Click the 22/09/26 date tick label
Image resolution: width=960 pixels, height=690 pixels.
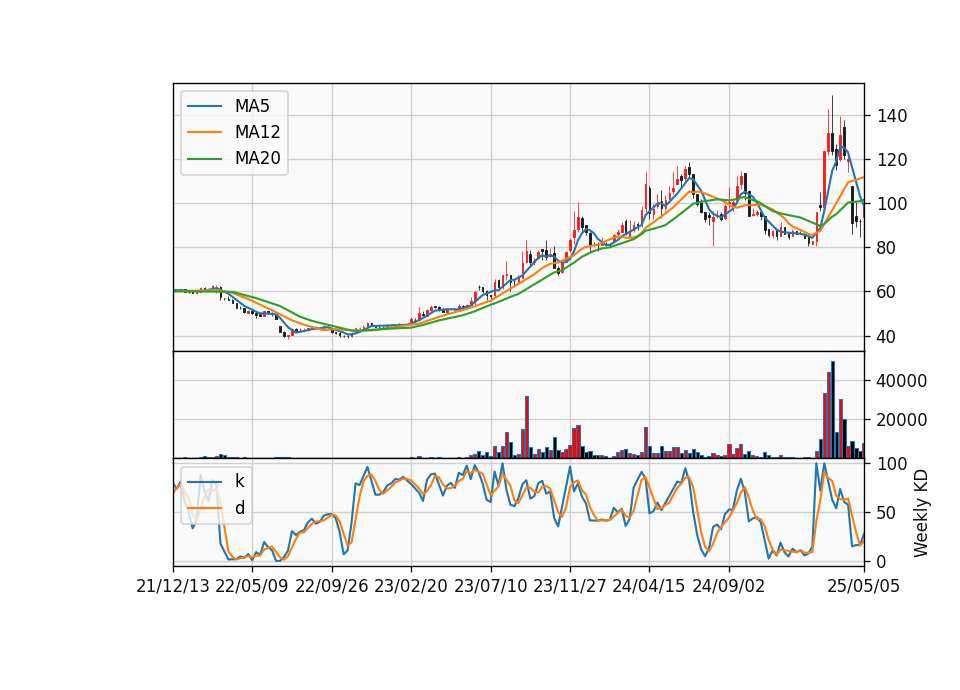pyautogui.click(x=332, y=587)
